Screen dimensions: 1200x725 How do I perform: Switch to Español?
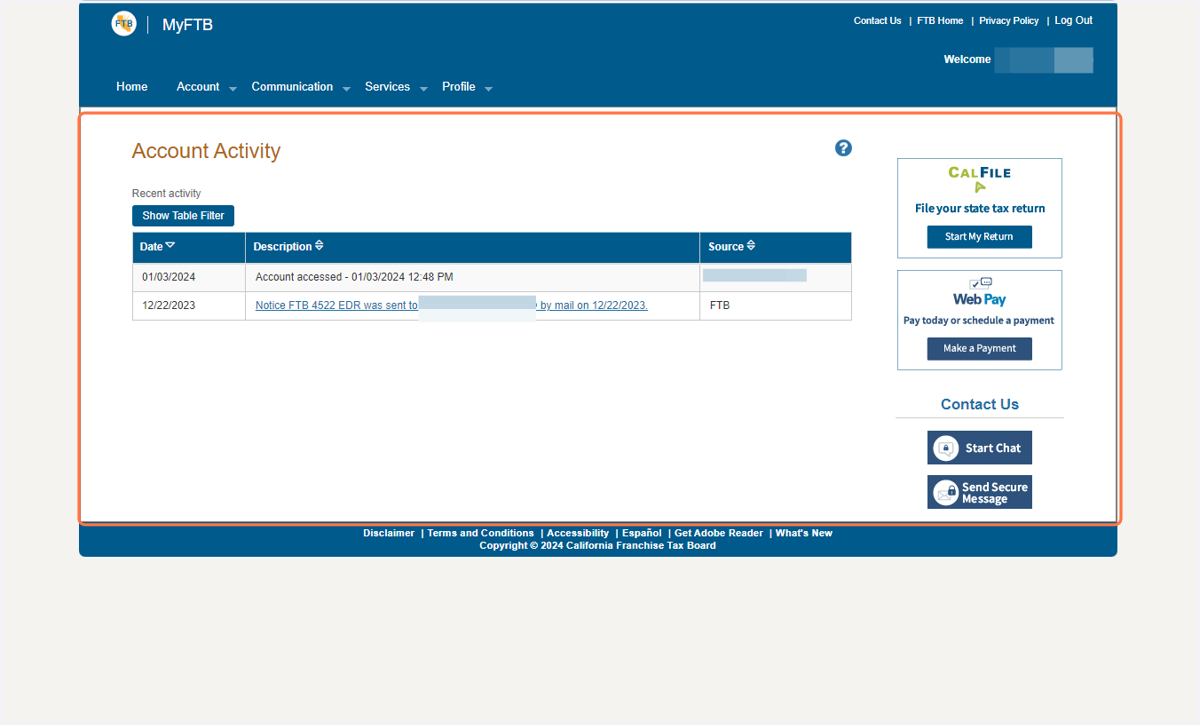click(x=642, y=533)
